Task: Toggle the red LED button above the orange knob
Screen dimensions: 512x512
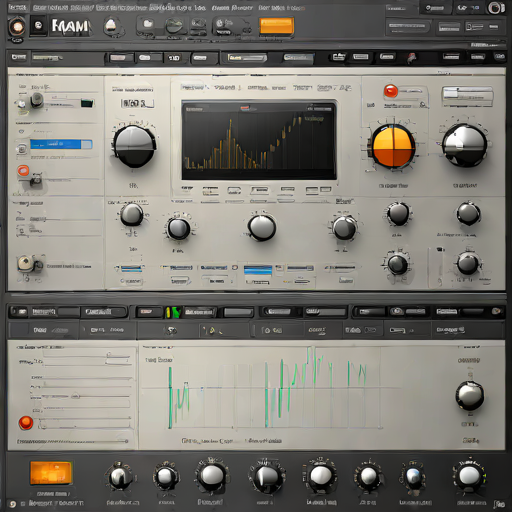Action: 391,91
